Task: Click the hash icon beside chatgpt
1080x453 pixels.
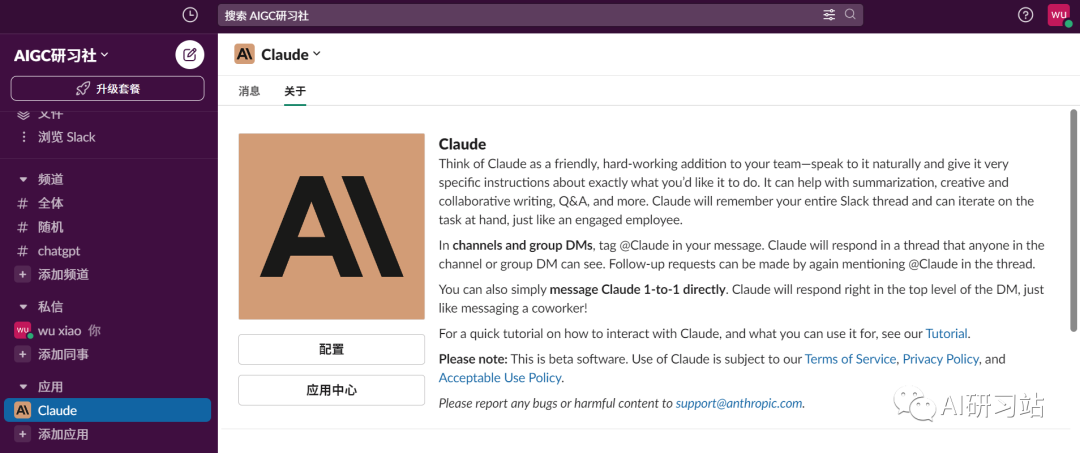Action: (x=23, y=251)
